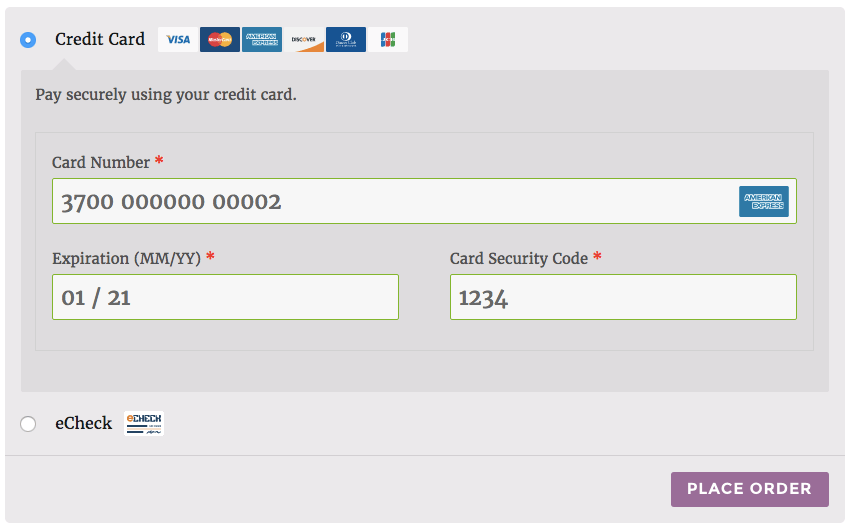Screen dimensions: 851x529
Task: Click the Card Number field label
Action: tap(101, 163)
